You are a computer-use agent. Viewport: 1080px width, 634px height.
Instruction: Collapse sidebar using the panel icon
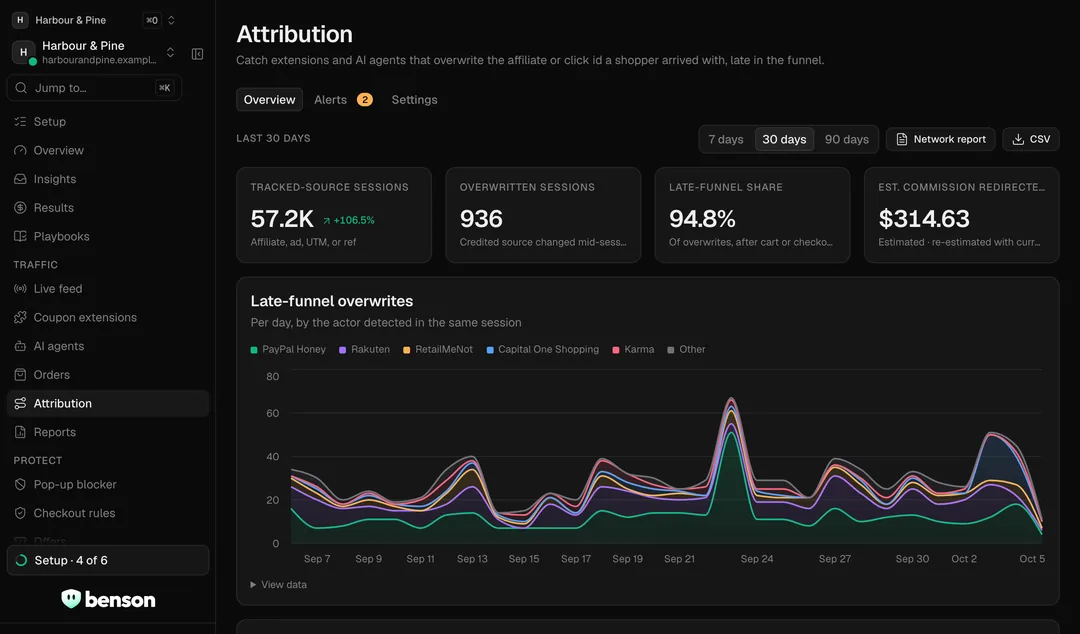tap(197, 54)
